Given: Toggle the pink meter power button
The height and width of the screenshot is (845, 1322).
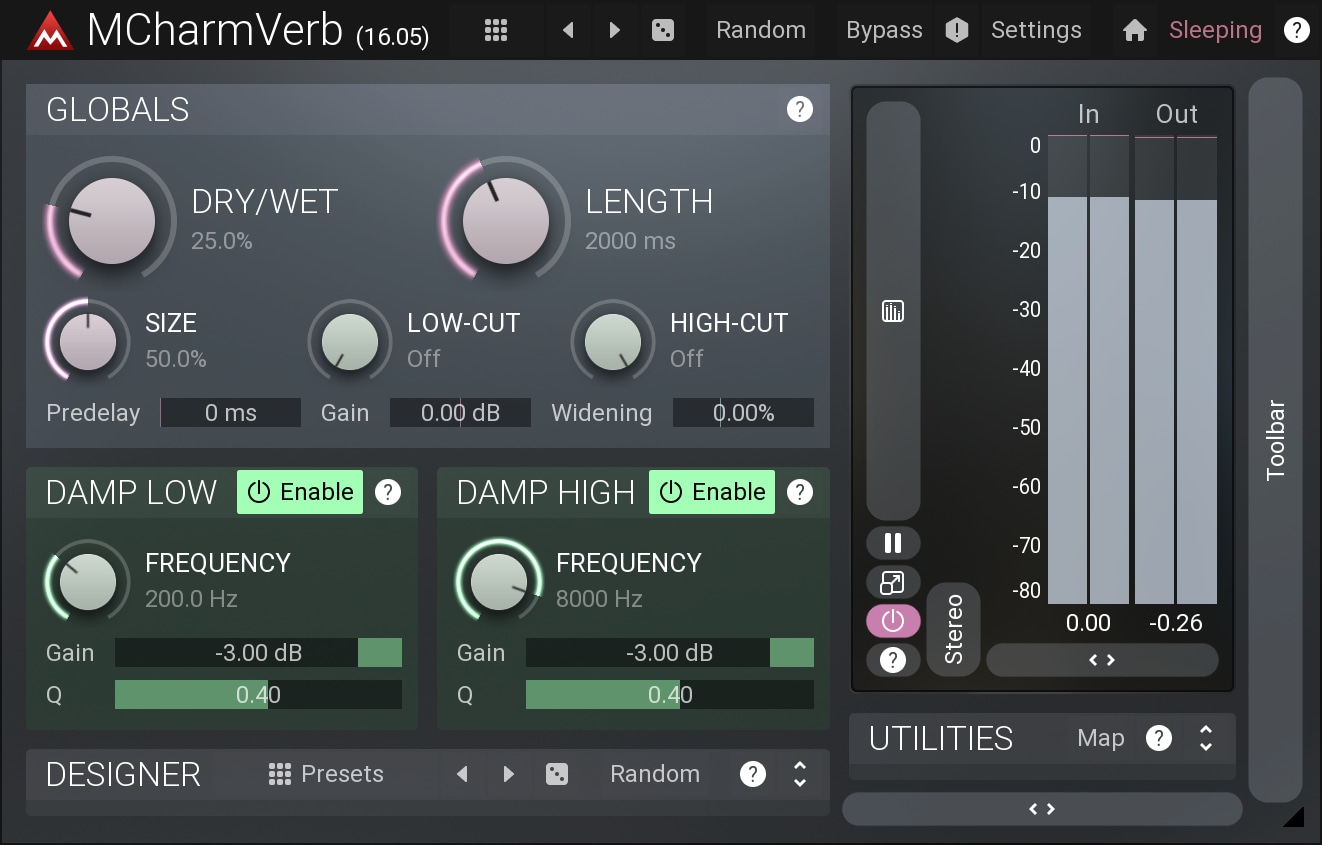Looking at the screenshot, I should click(893, 621).
